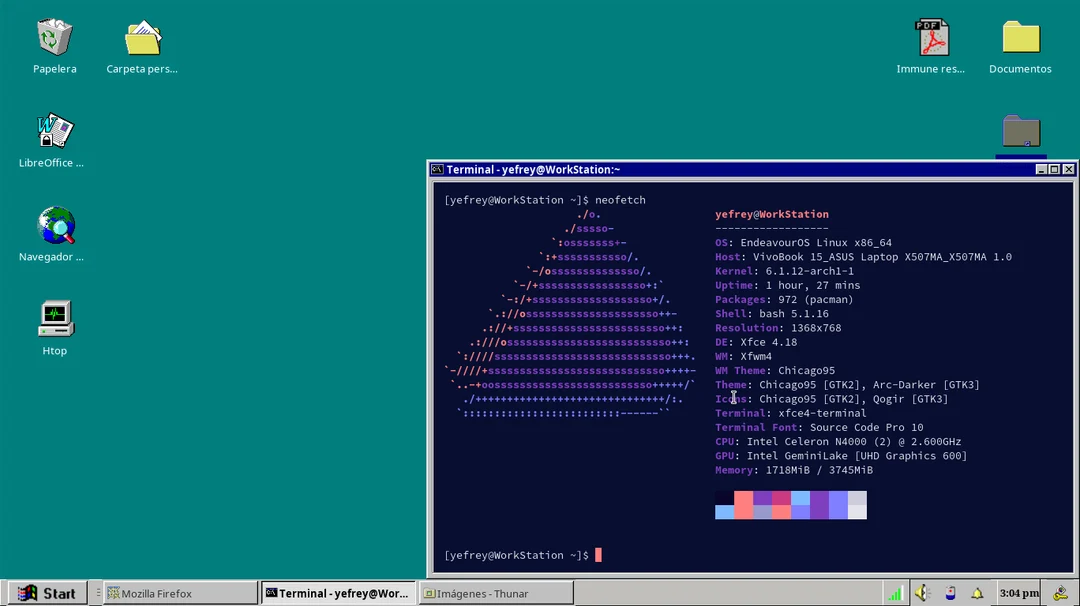Toggle notifications via the bell icon
This screenshot has width=1080, height=606.
coord(978,592)
